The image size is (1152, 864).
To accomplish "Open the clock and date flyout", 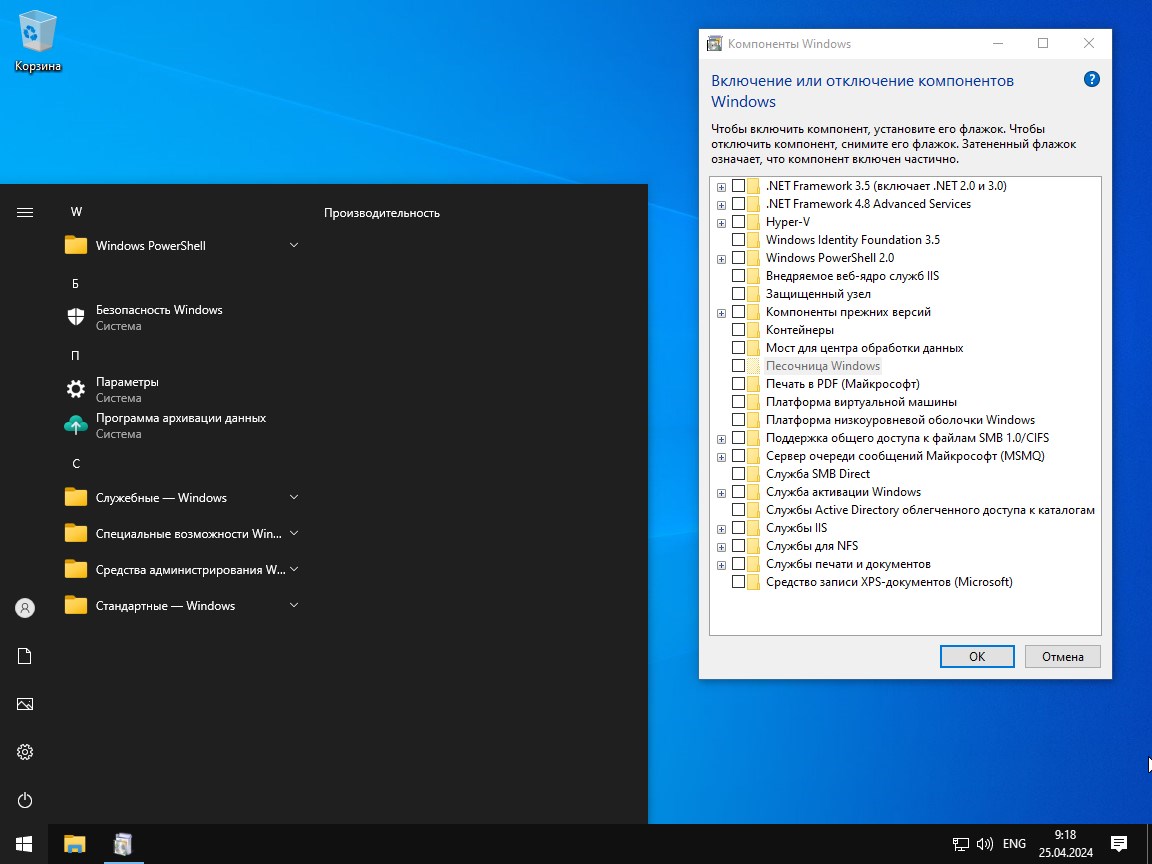I will point(1065,844).
